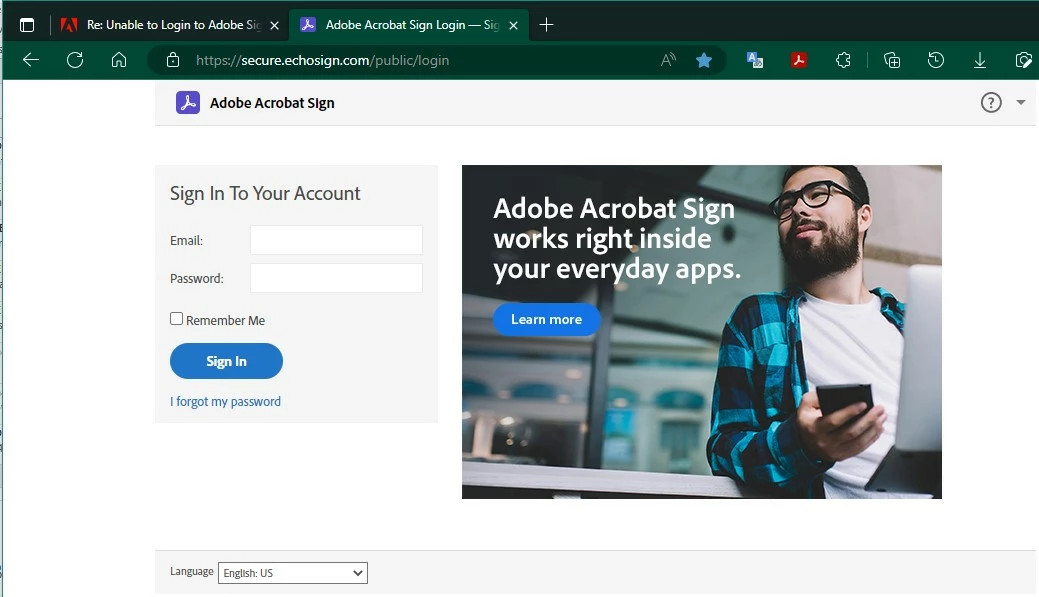Image resolution: width=1039 pixels, height=597 pixels.
Task: Open the Extensions puzzle icon
Action: click(843, 60)
